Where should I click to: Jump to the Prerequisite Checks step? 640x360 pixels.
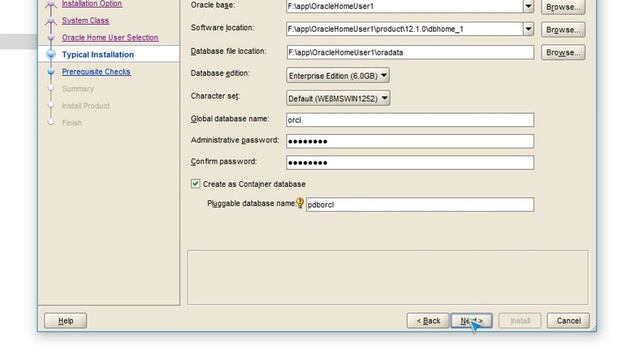pos(96,72)
